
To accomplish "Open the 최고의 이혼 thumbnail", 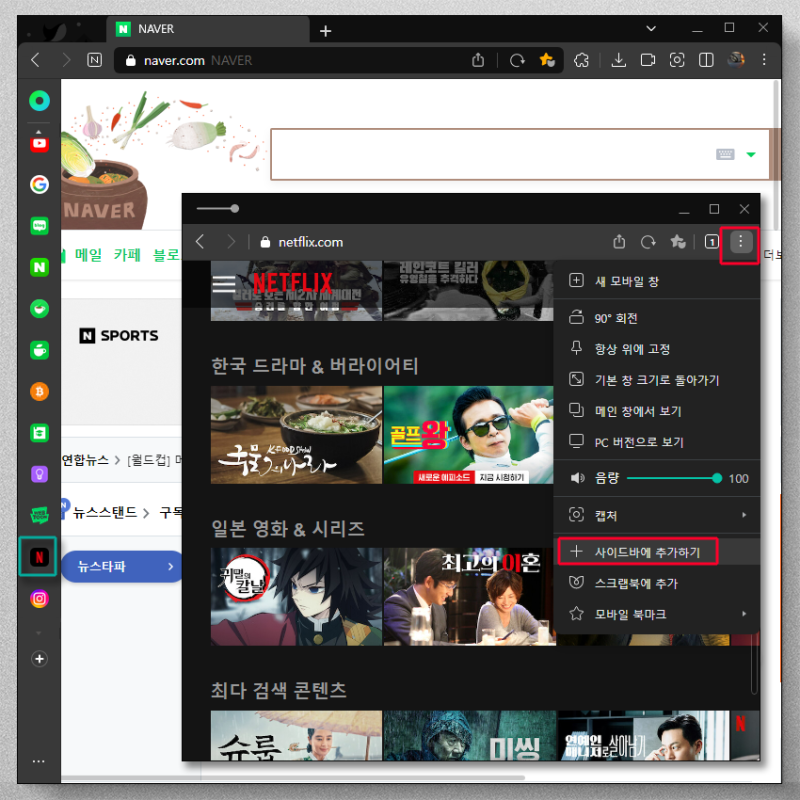I will click(x=468, y=596).
